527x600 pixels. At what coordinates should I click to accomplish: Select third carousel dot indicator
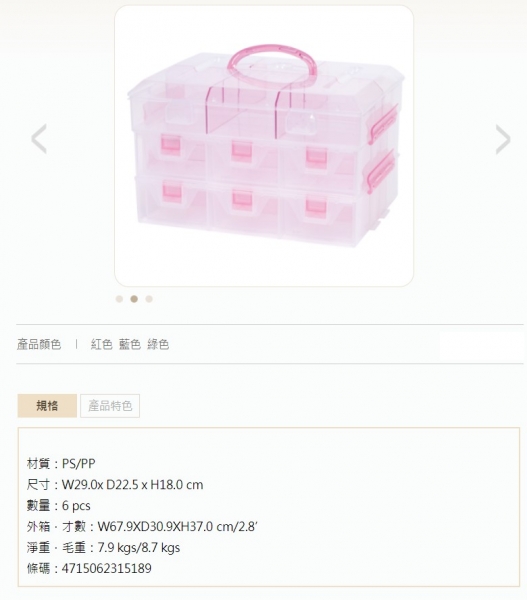(x=149, y=299)
